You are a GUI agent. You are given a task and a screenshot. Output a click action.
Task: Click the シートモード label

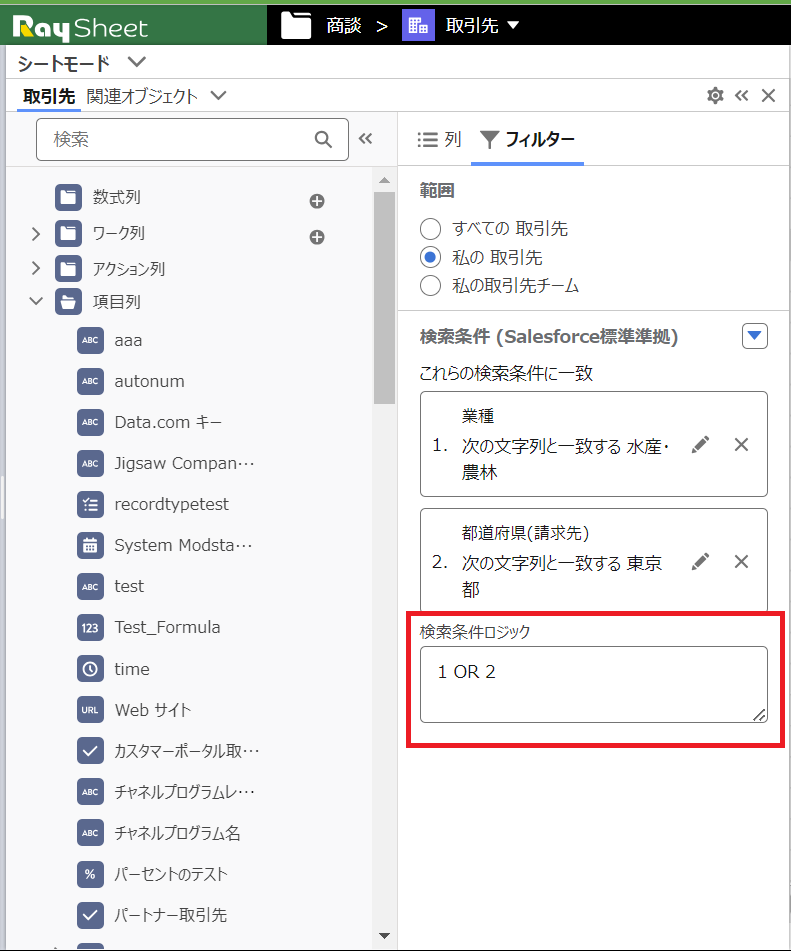click(64, 63)
